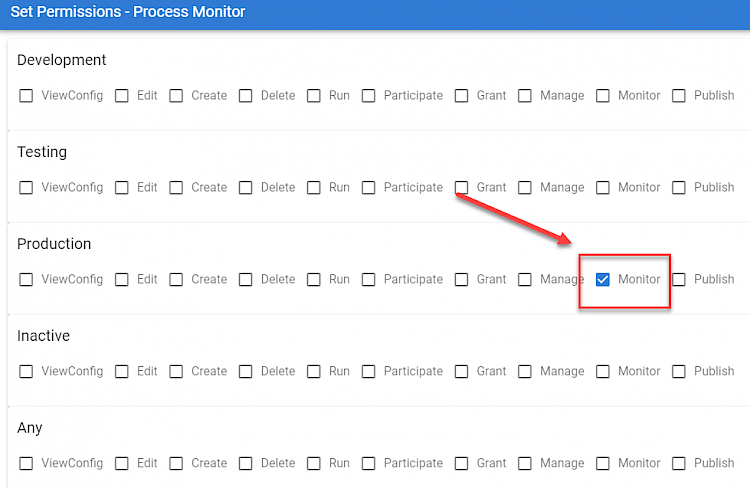This screenshot has height=488, width=750.
Task: Tick Publish checkbox for Any
Action: 679,463
